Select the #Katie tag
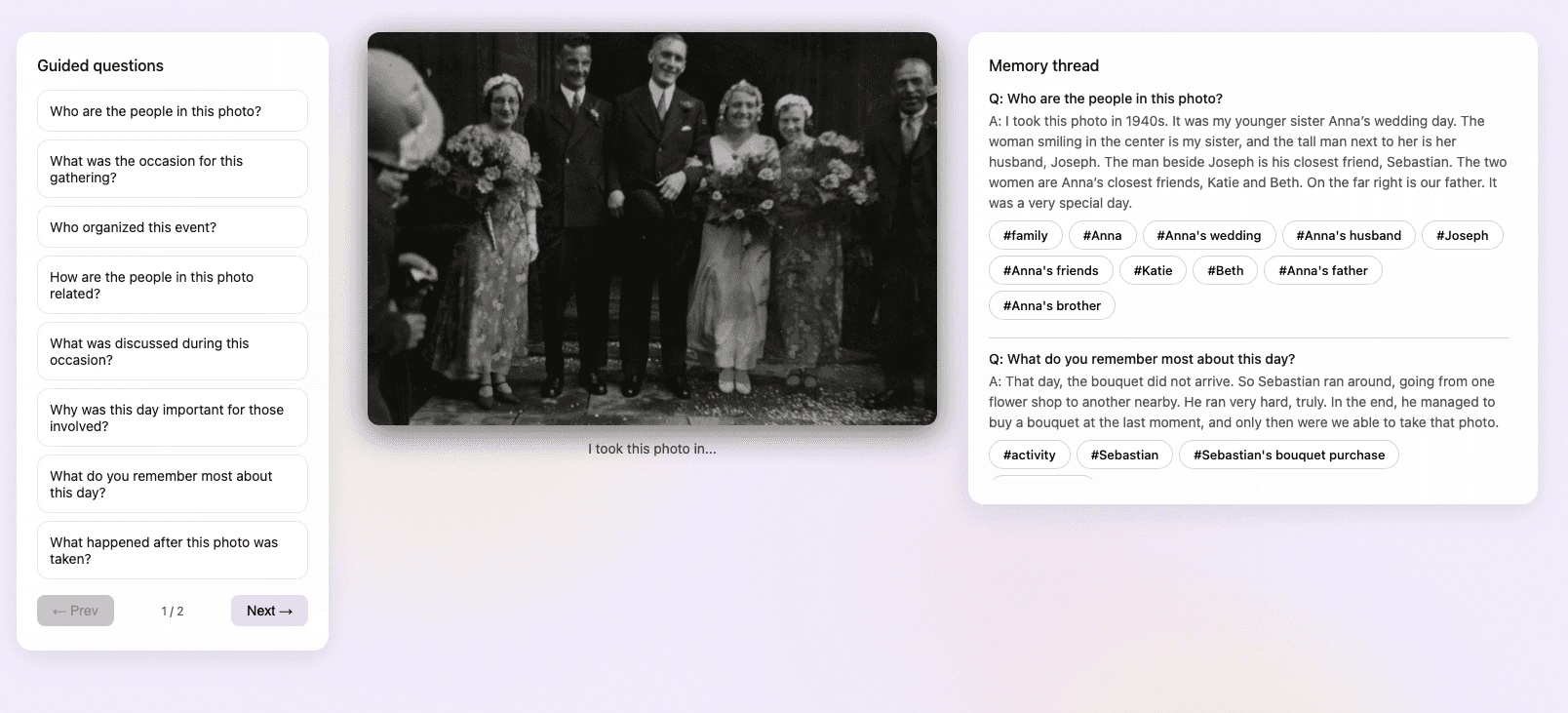 click(x=1153, y=270)
